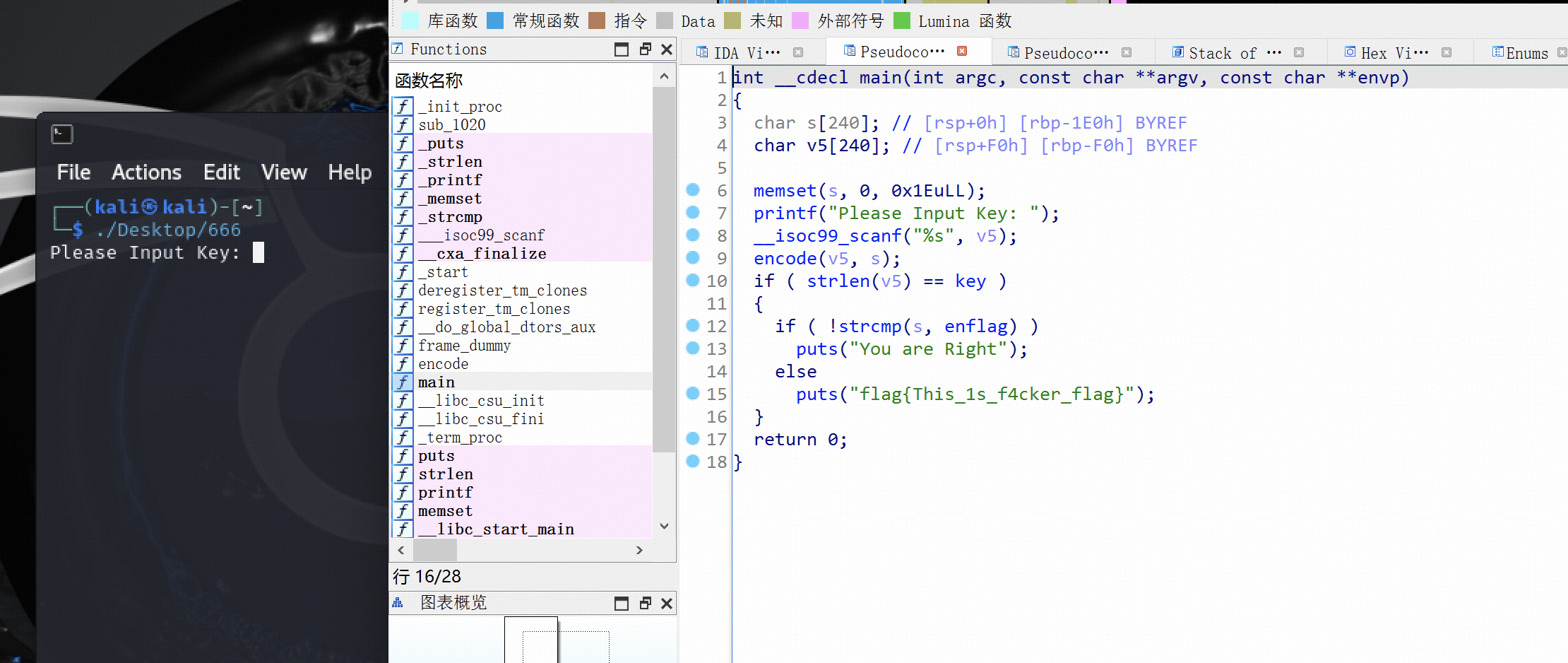Toggle breakpoint dot on line 7
The image size is (1568, 663).
[693, 213]
